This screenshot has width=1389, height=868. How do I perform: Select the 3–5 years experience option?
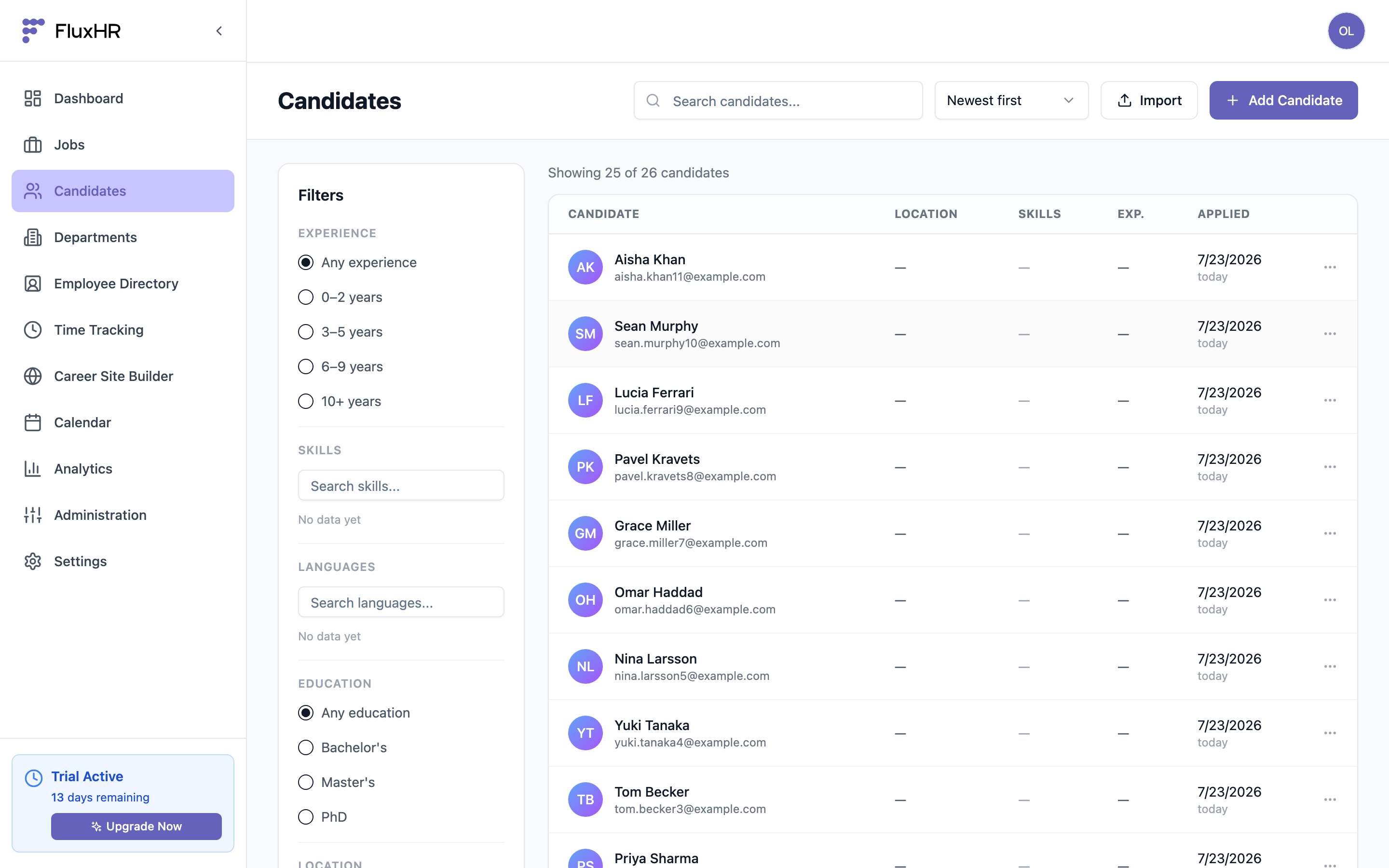tap(306, 332)
